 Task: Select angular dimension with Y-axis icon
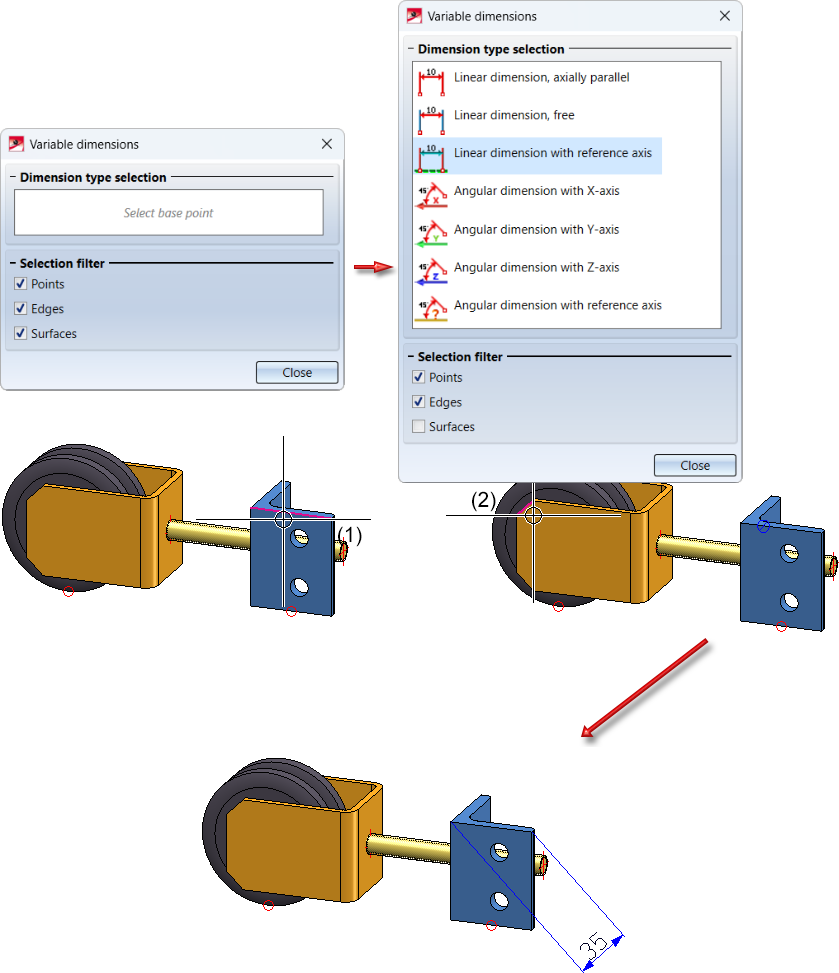point(431,233)
